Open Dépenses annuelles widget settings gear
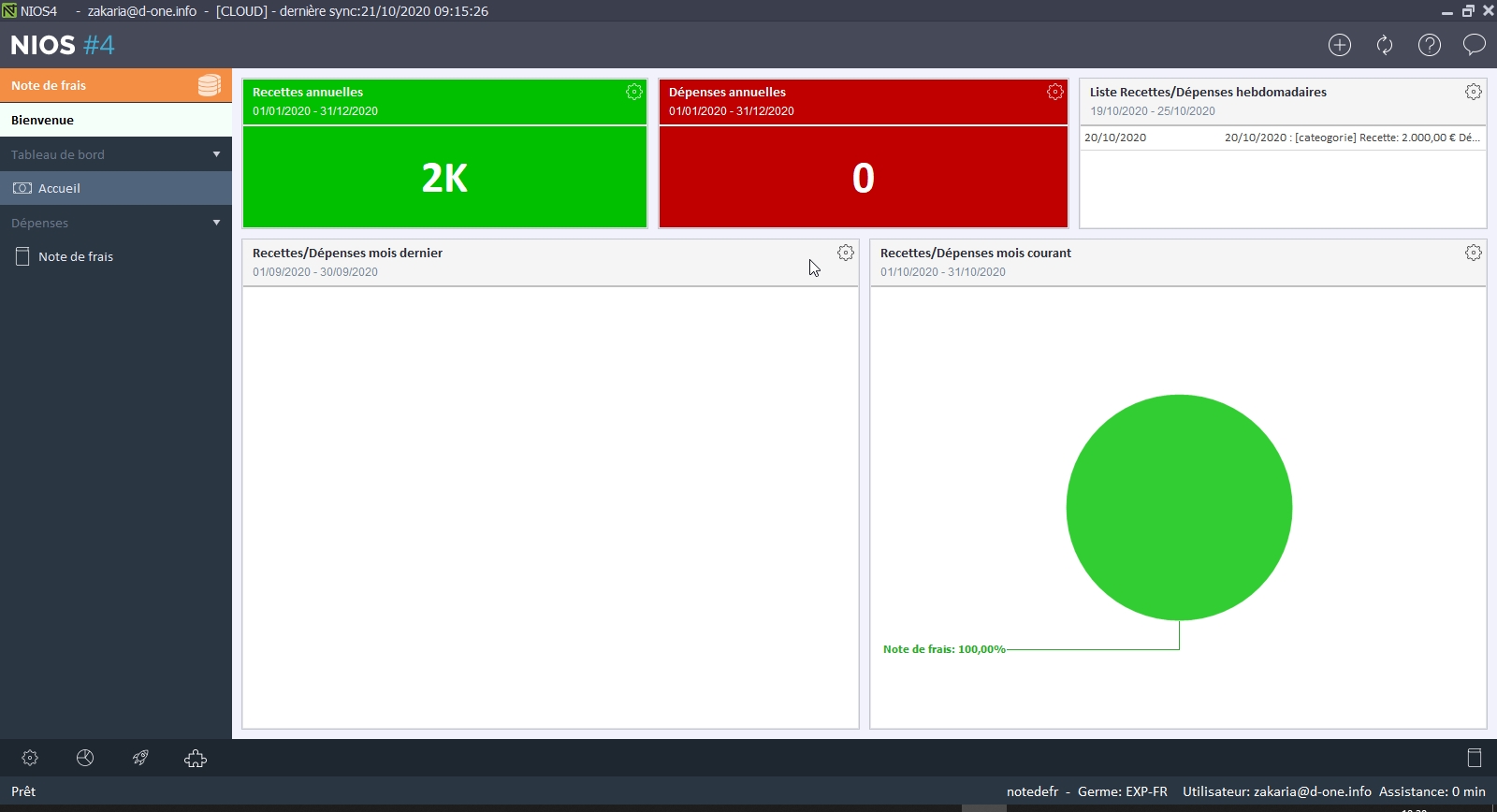This screenshot has width=1497, height=812. point(1055,92)
